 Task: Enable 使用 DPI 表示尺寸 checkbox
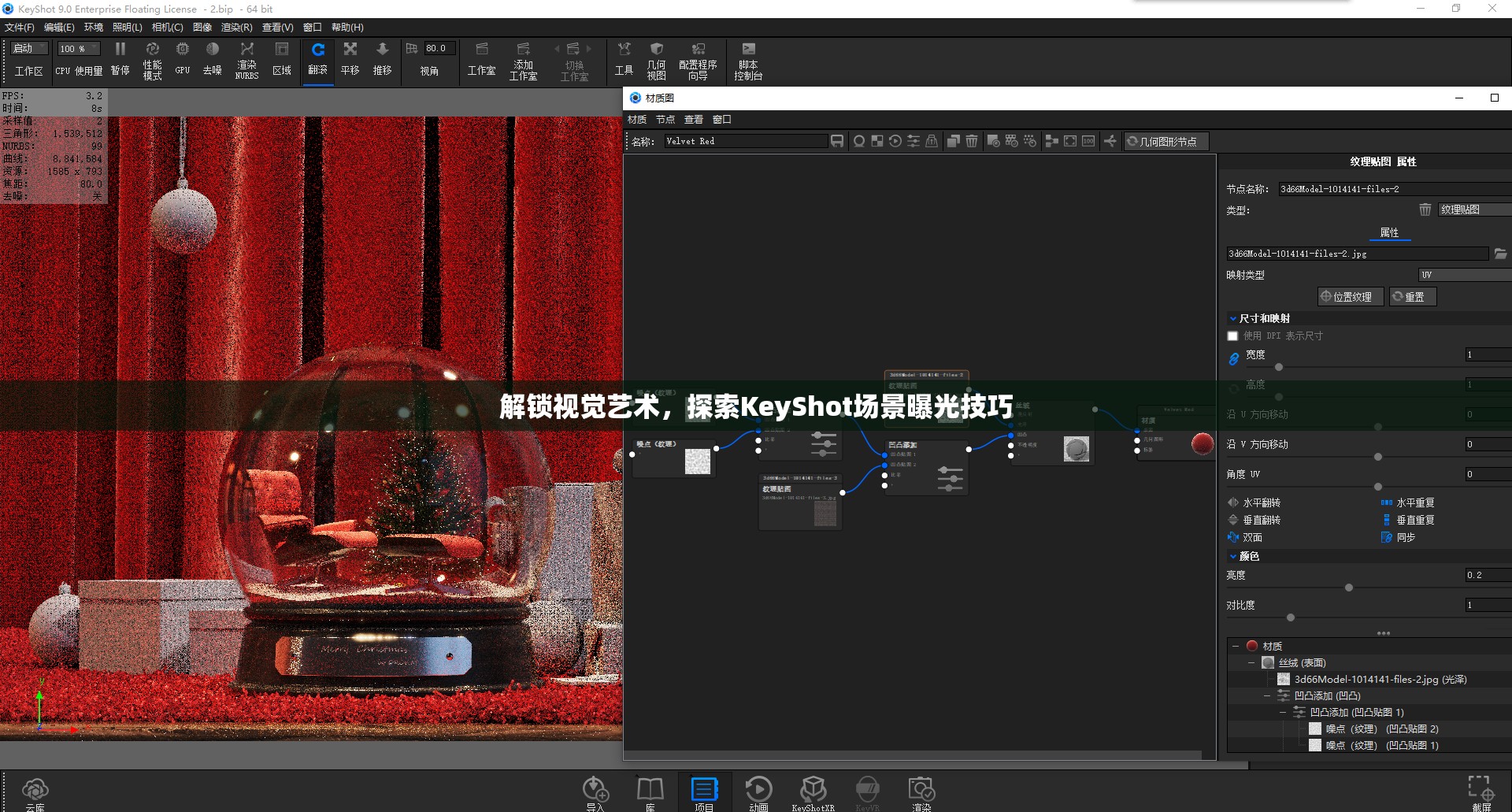click(1233, 336)
